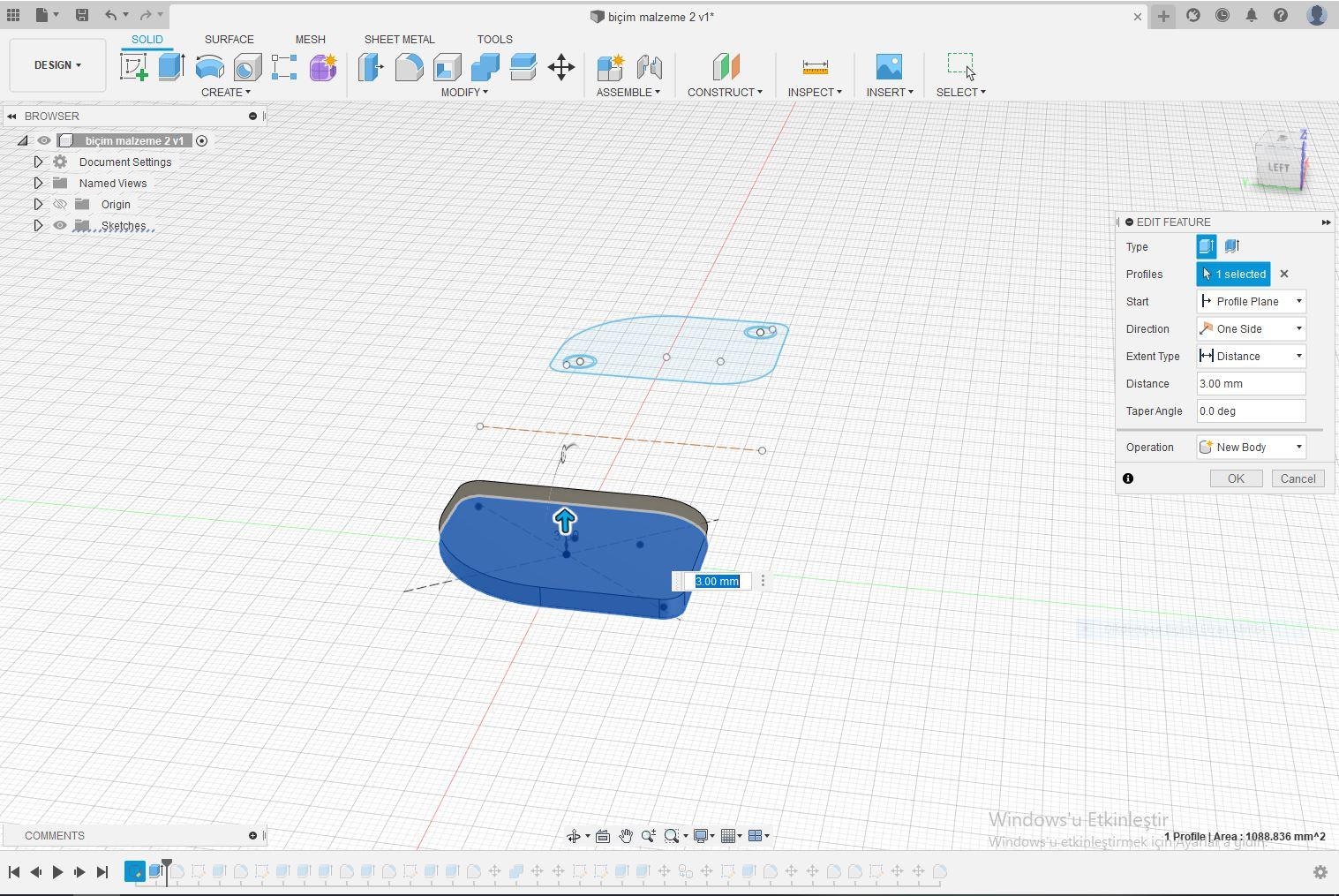Screen dimensions: 1339x896
Task: Expand the Sketches folder
Action: tap(38, 225)
